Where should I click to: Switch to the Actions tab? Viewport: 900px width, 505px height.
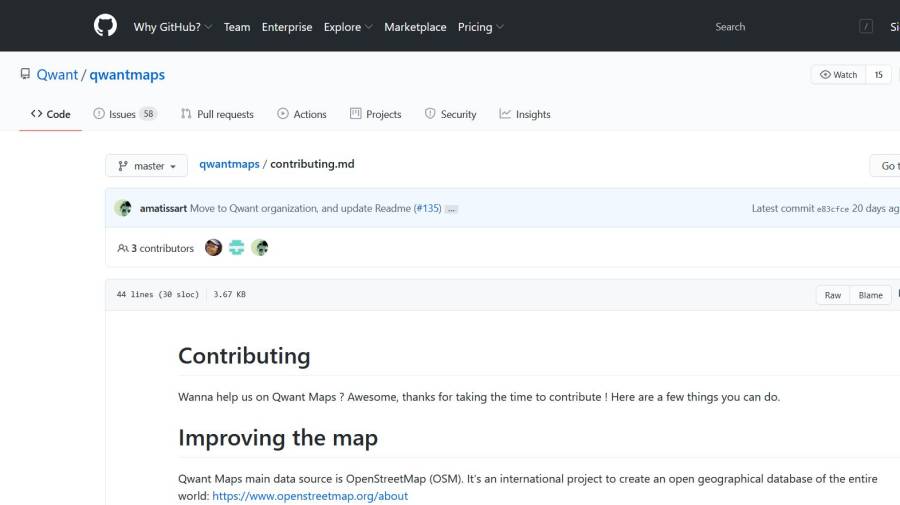tap(301, 114)
